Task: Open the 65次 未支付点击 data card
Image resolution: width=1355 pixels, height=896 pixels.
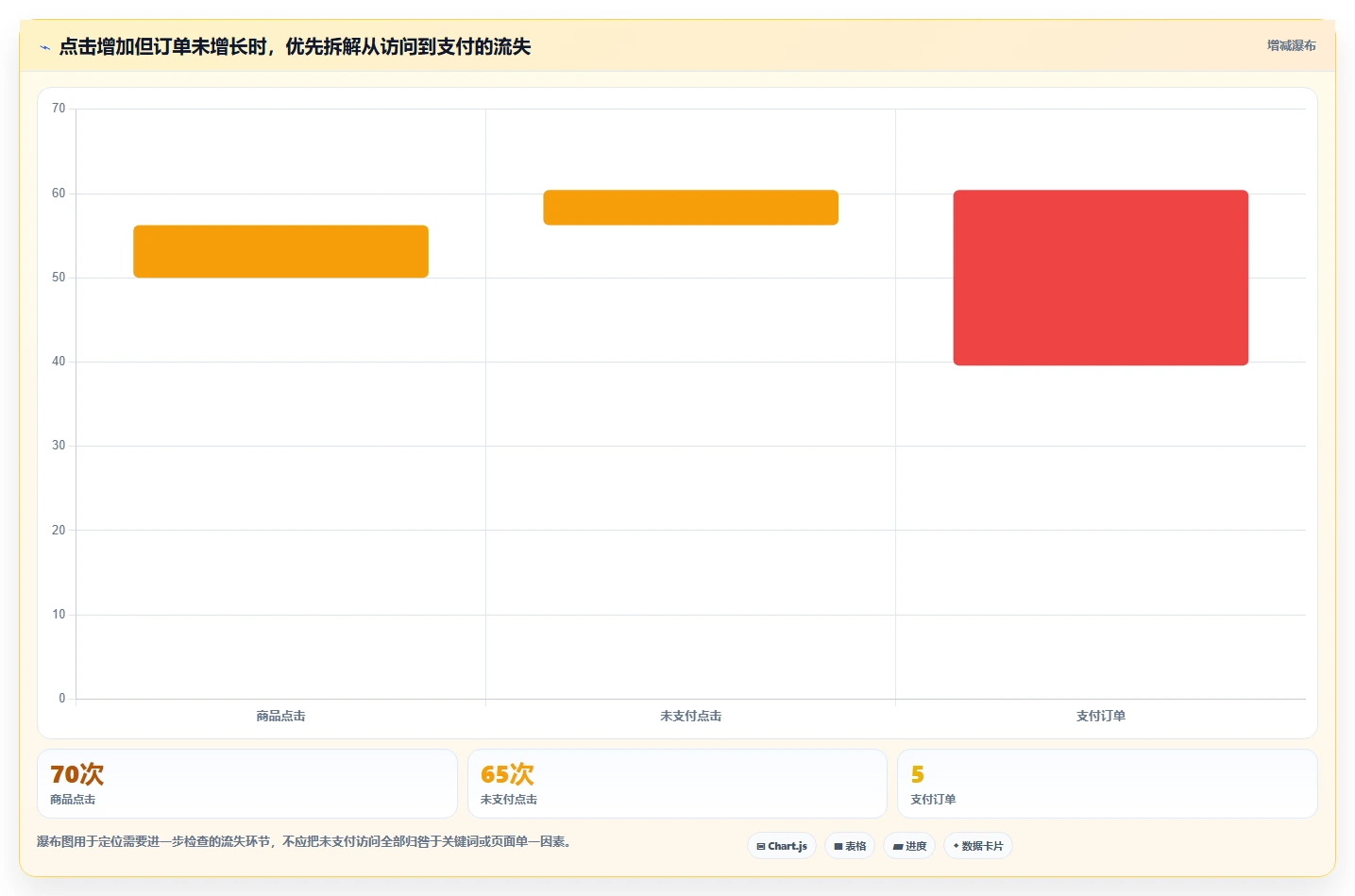Action: [x=677, y=784]
